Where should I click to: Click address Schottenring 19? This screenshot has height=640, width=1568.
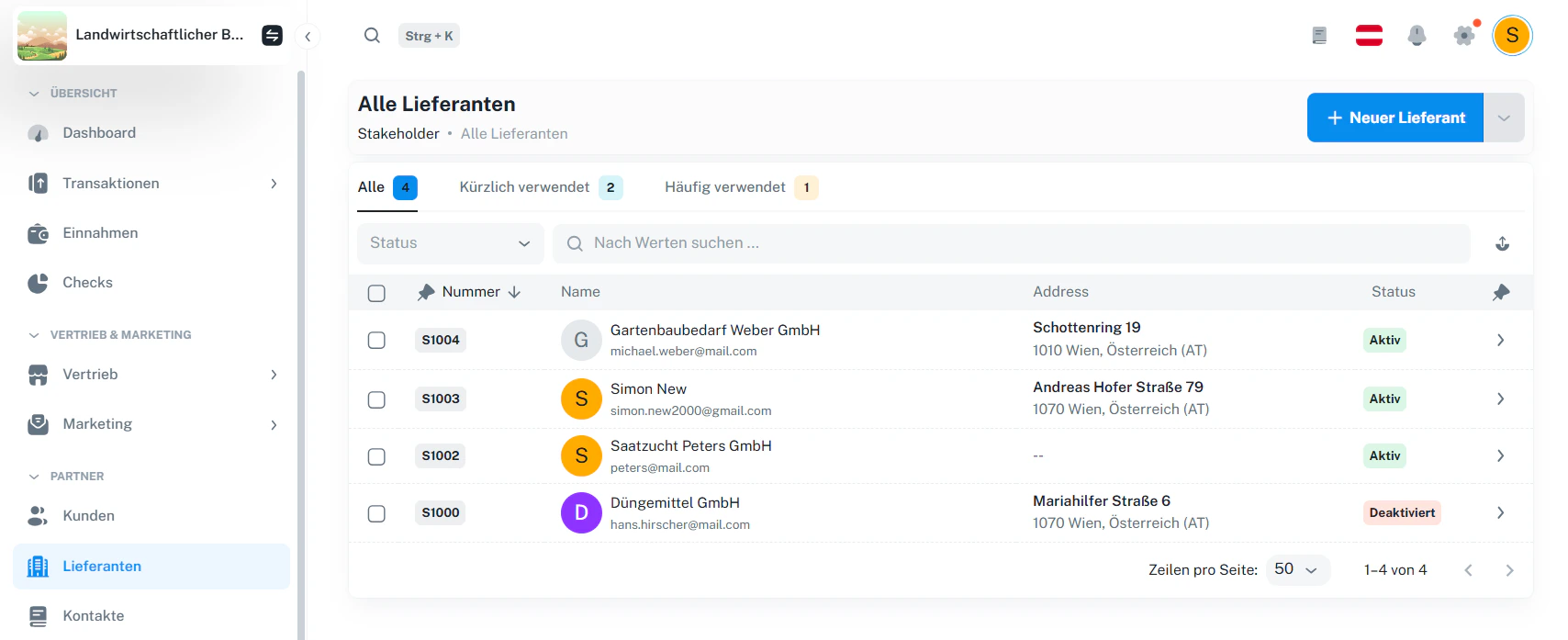tap(1087, 328)
